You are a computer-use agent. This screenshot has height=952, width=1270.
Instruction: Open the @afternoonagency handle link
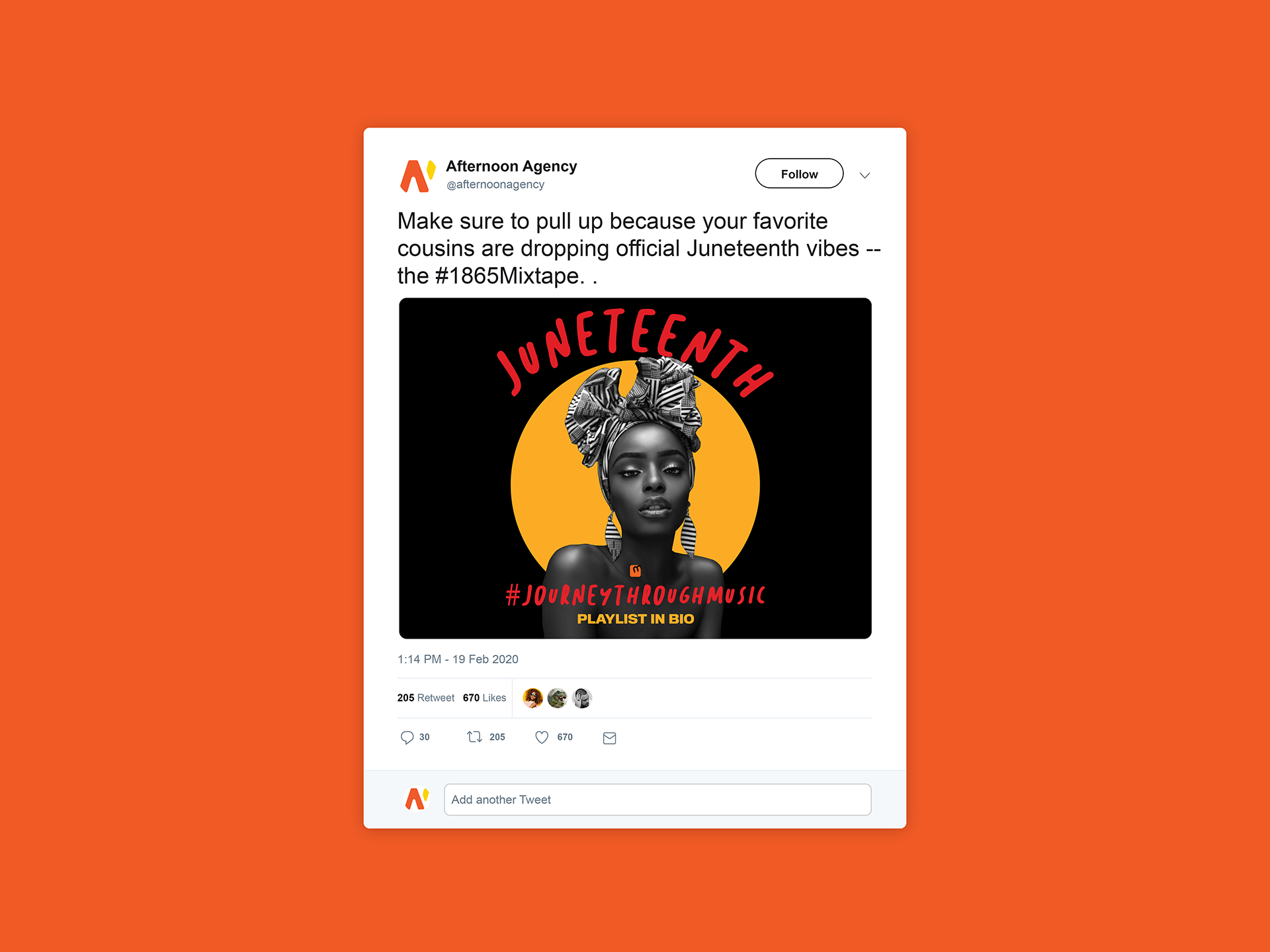(x=495, y=184)
